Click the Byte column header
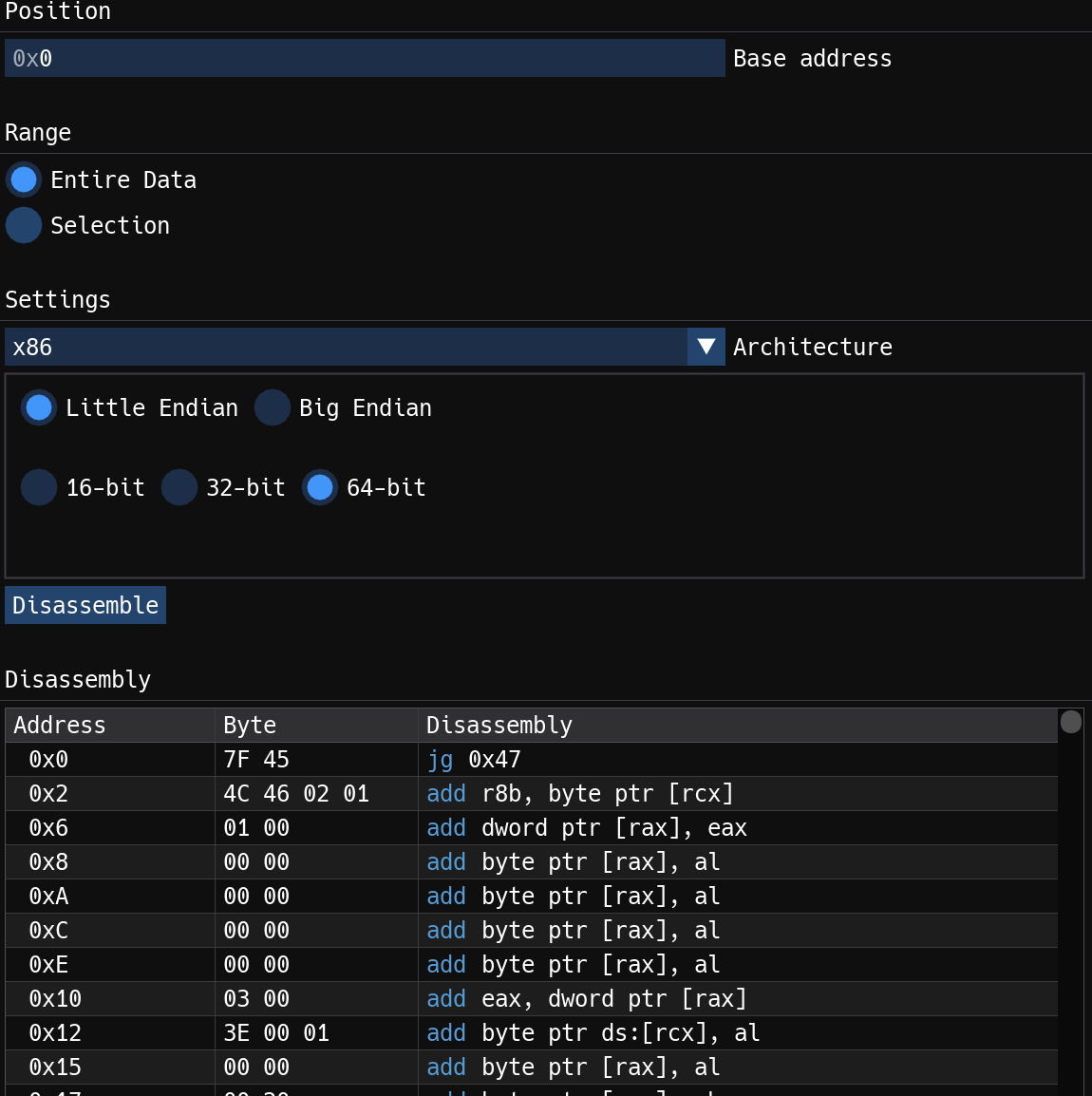 point(316,725)
